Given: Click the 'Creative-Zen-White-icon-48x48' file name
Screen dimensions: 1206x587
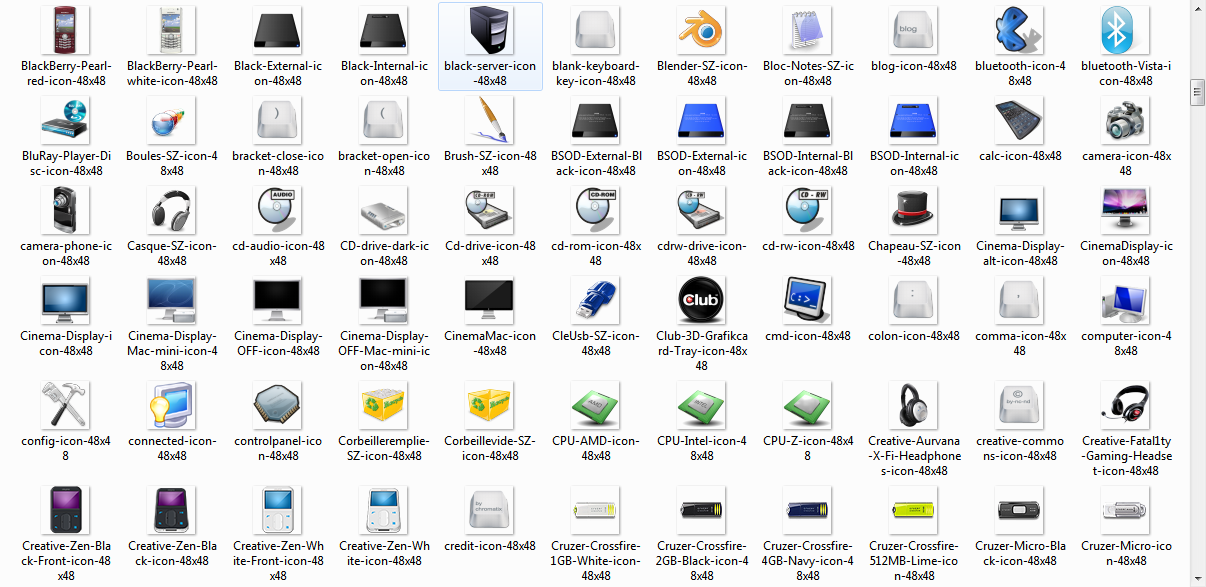Looking at the screenshot, I should click(x=384, y=554).
